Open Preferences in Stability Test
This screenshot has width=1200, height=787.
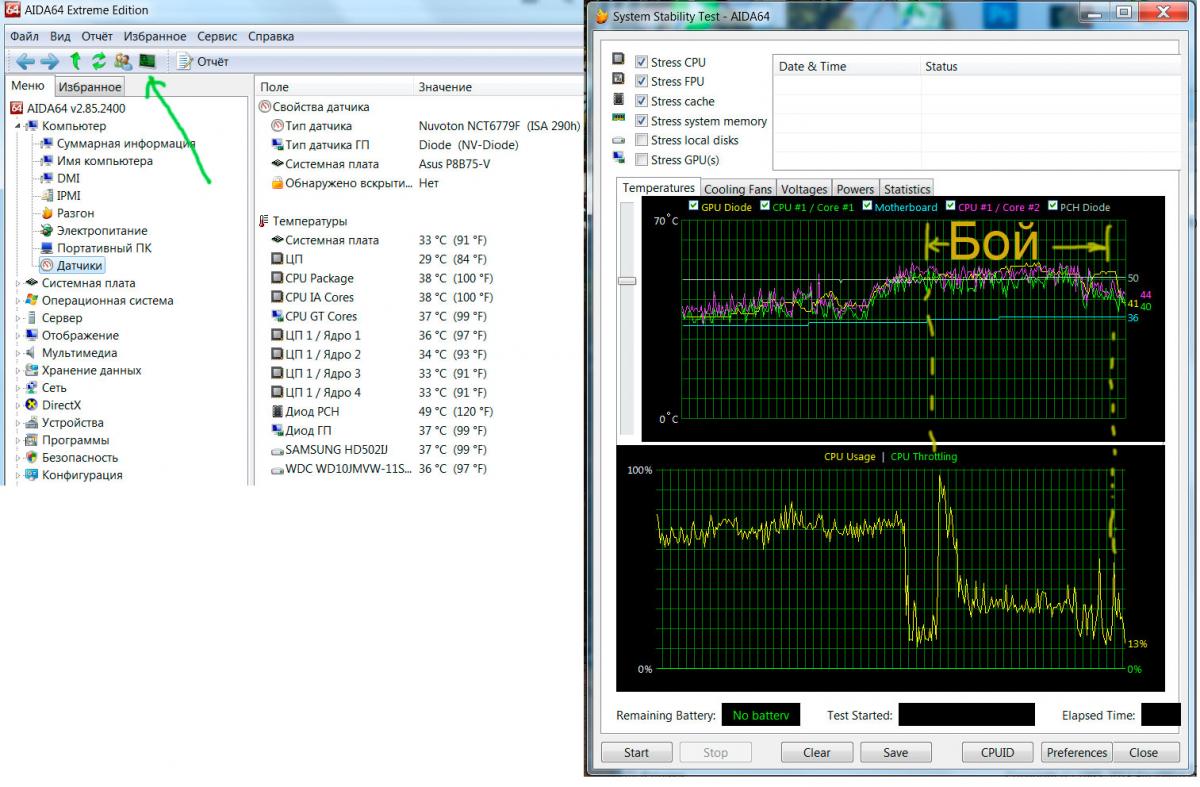1077,753
